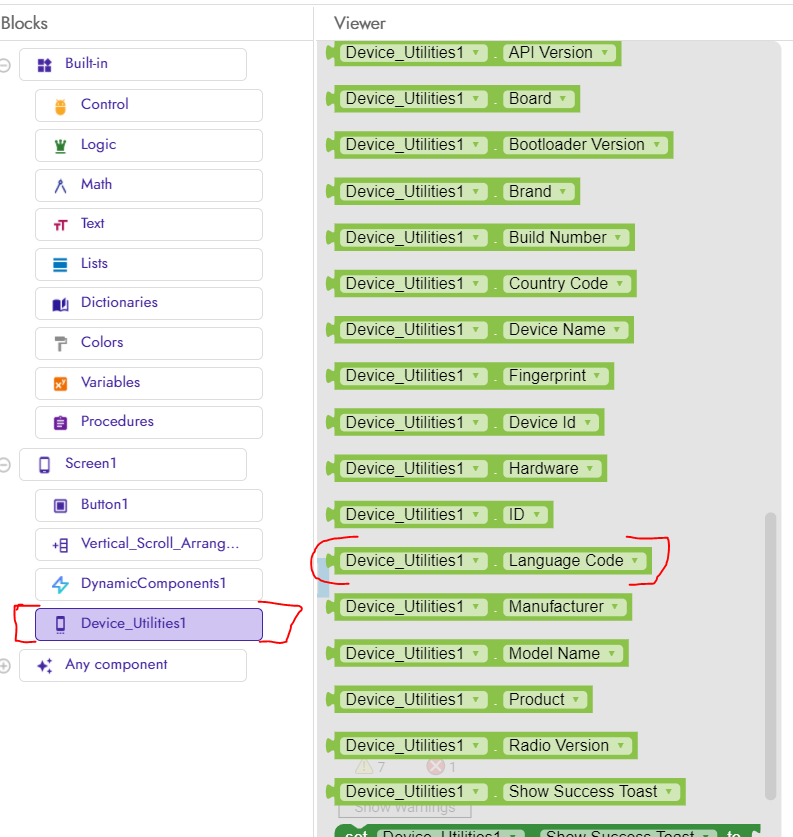The height and width of the screenshot is (837, 793).
Task: Open the Language Code property dropdown
Action: 635,561
